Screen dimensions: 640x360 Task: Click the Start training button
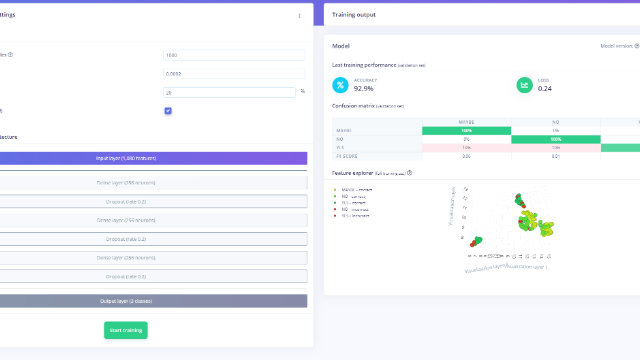point(126,330)
